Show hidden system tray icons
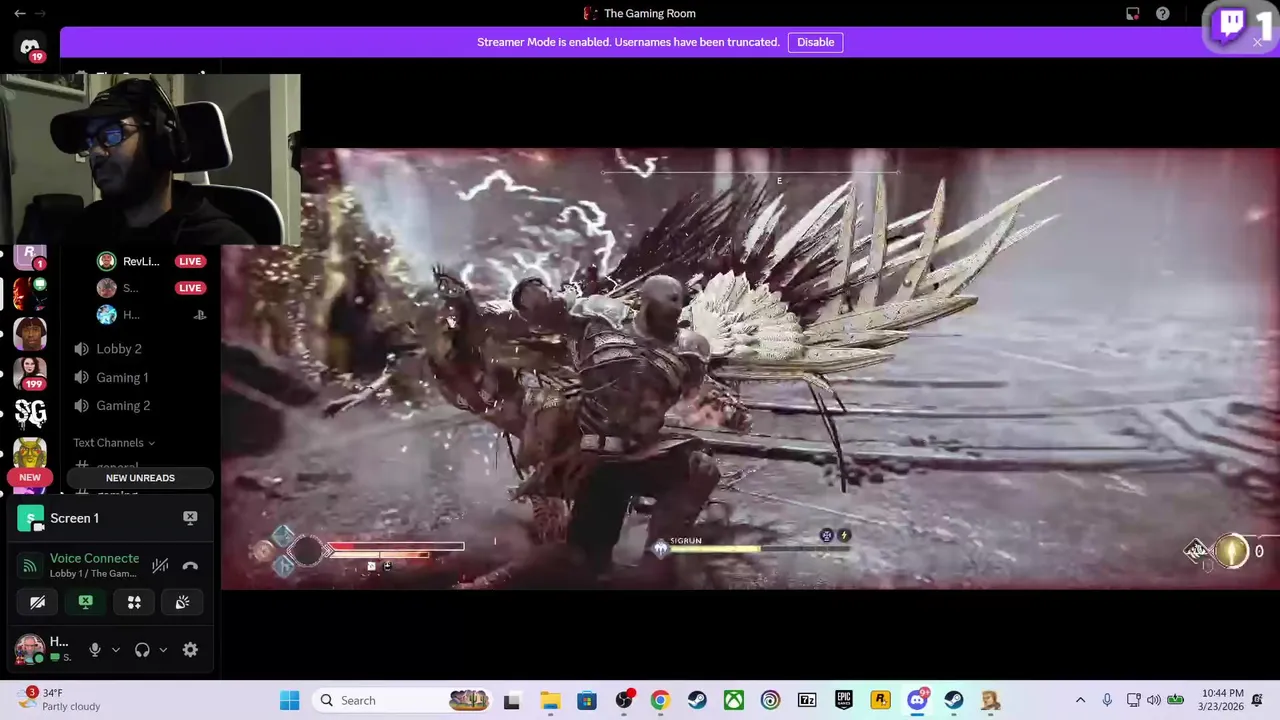This screenshot has height=720, width=1280. [x=1080, y=701]
